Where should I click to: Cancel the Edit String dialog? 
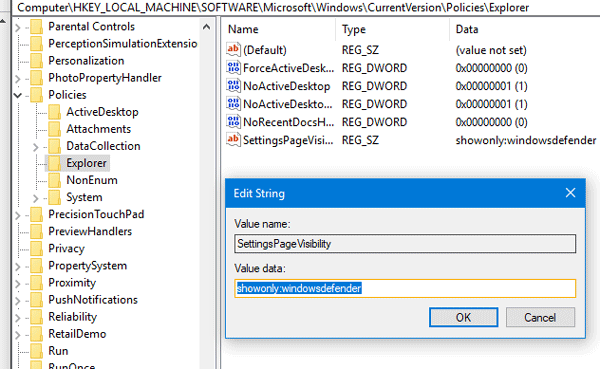[540, 317]
